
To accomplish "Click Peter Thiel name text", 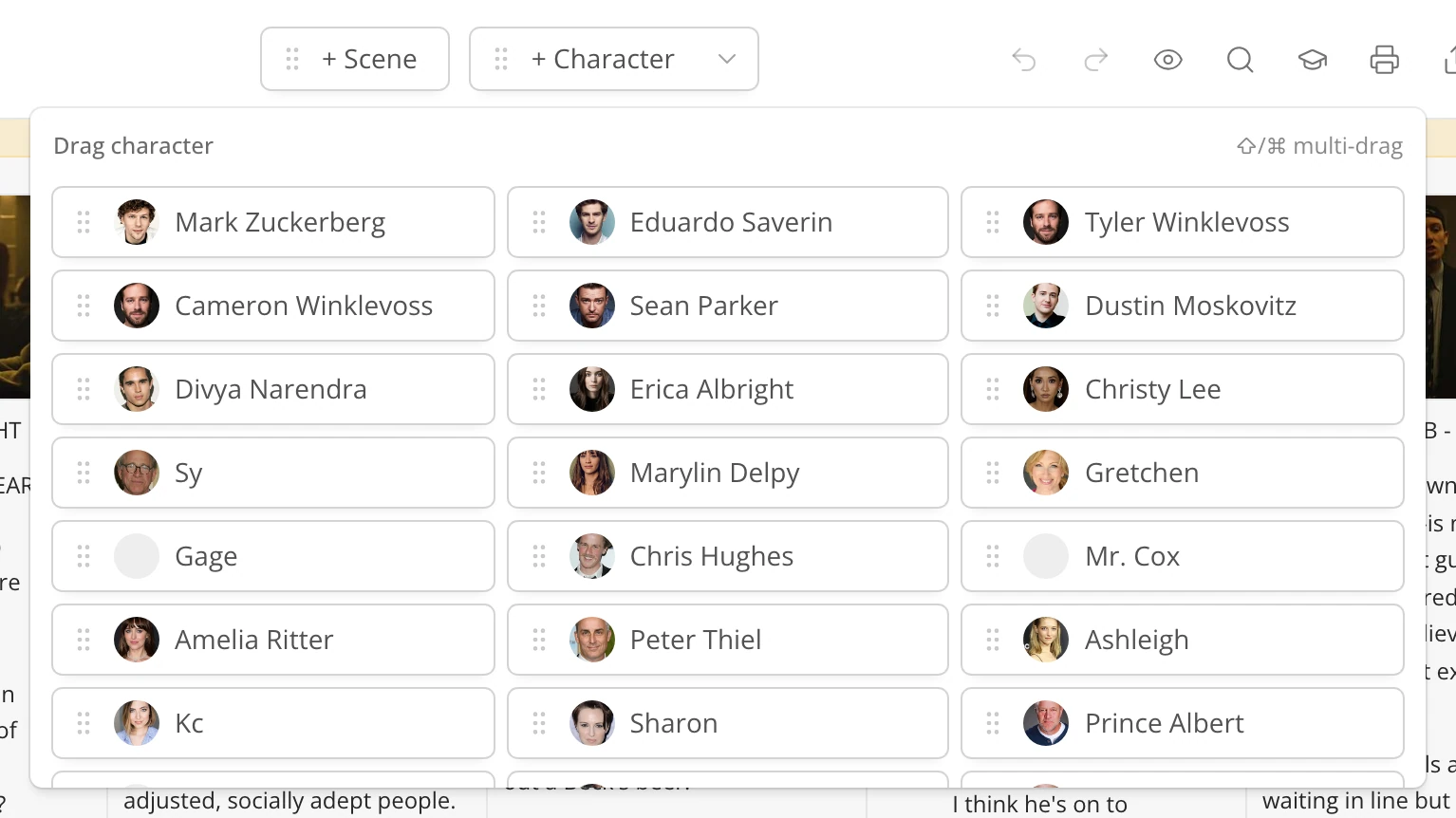I will [x=696, y=640].
